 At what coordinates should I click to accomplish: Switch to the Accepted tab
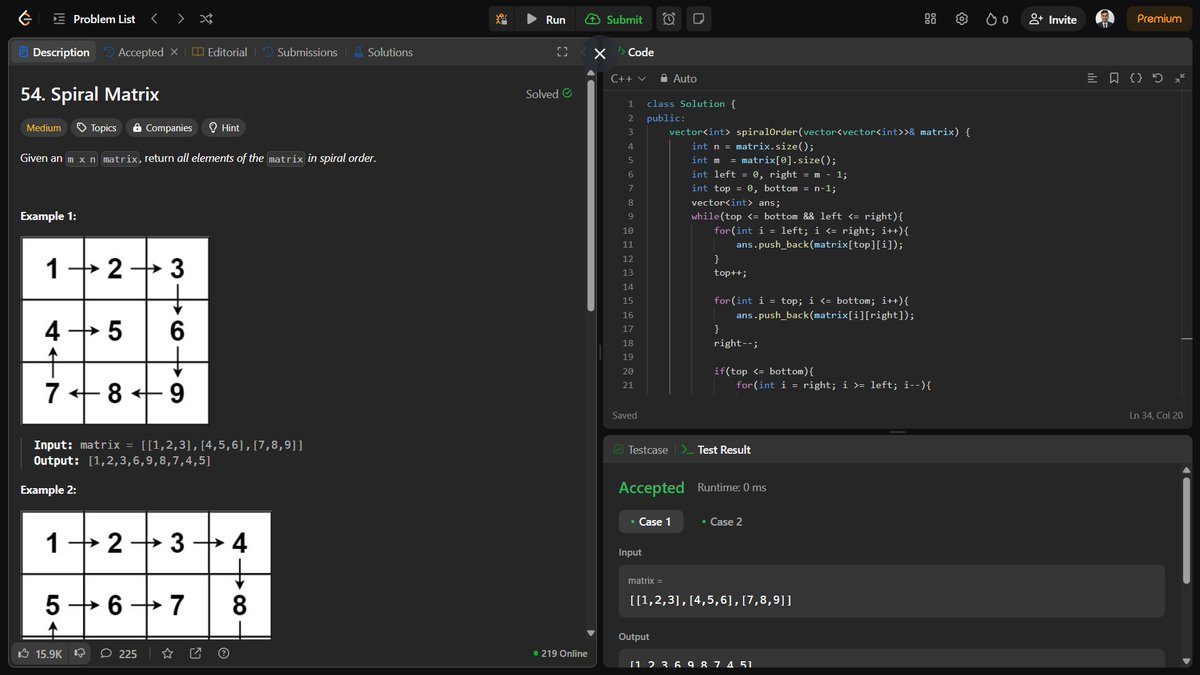pyautogui.click(x=133, y=52)
